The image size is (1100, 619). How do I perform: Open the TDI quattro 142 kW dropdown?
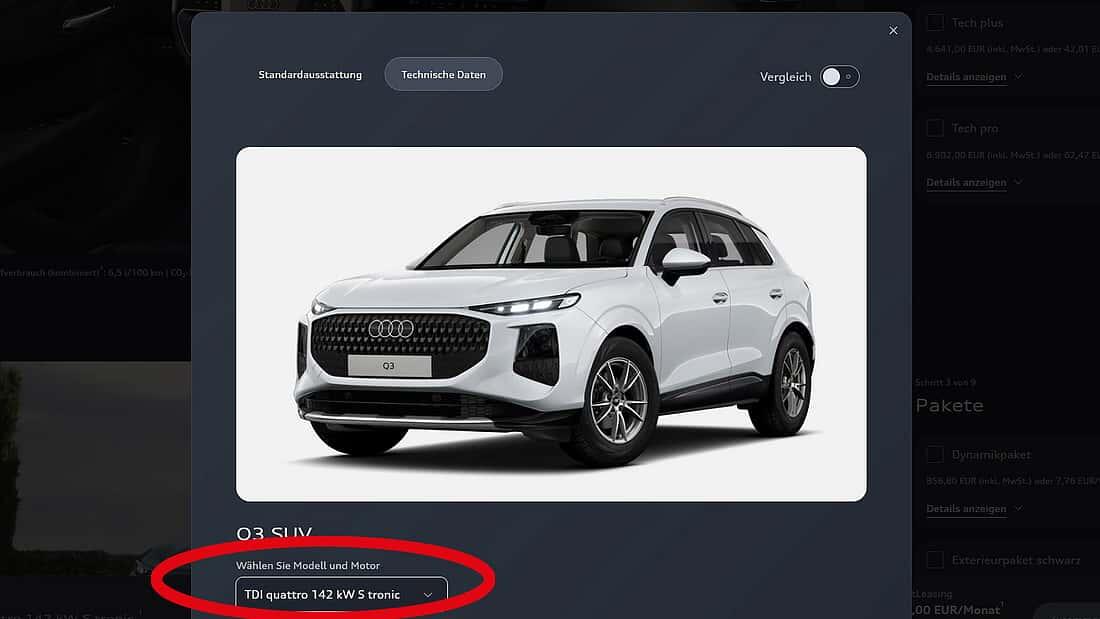pos(341,594)
